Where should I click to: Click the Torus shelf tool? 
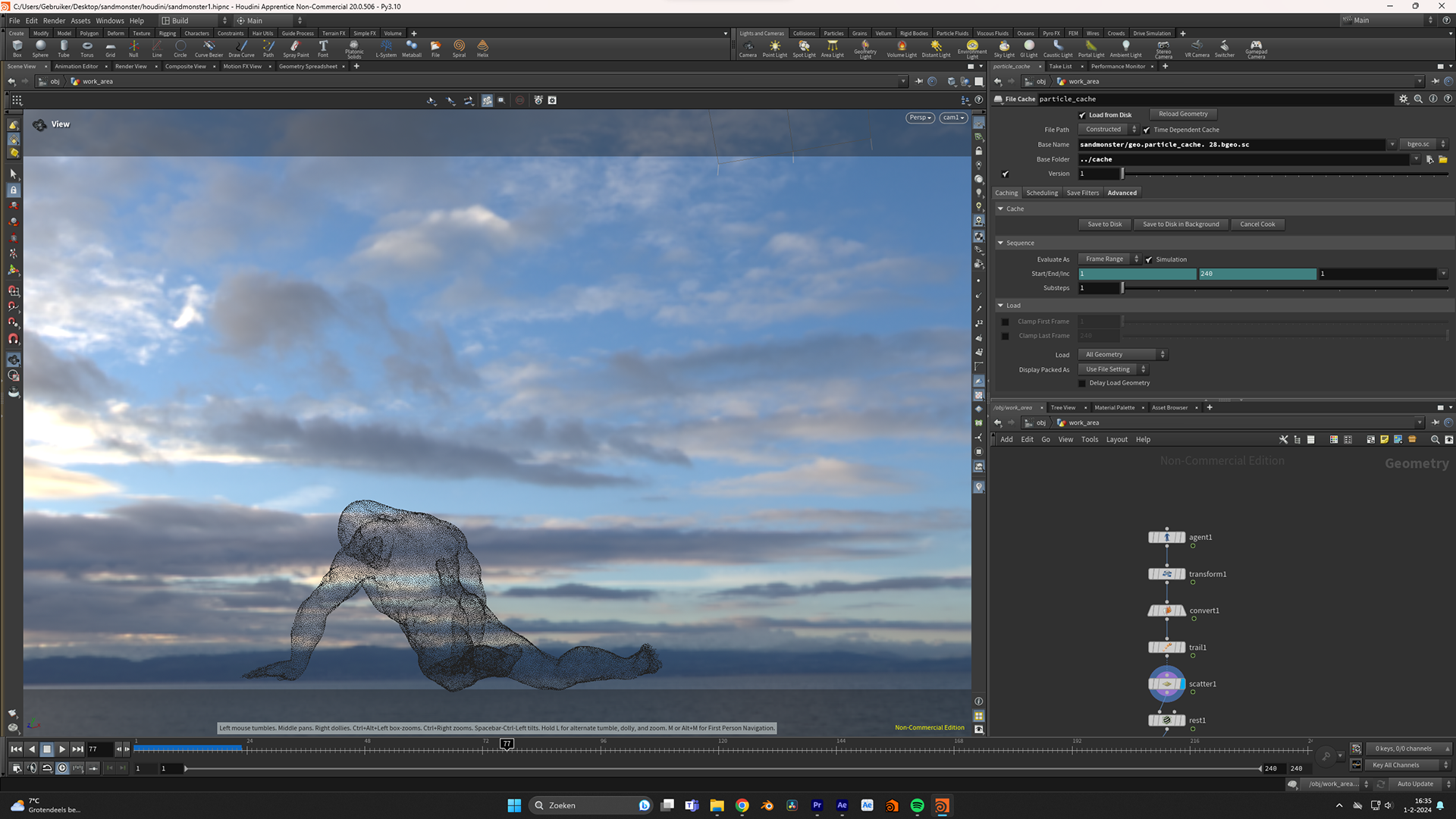(x=87, y=49)
